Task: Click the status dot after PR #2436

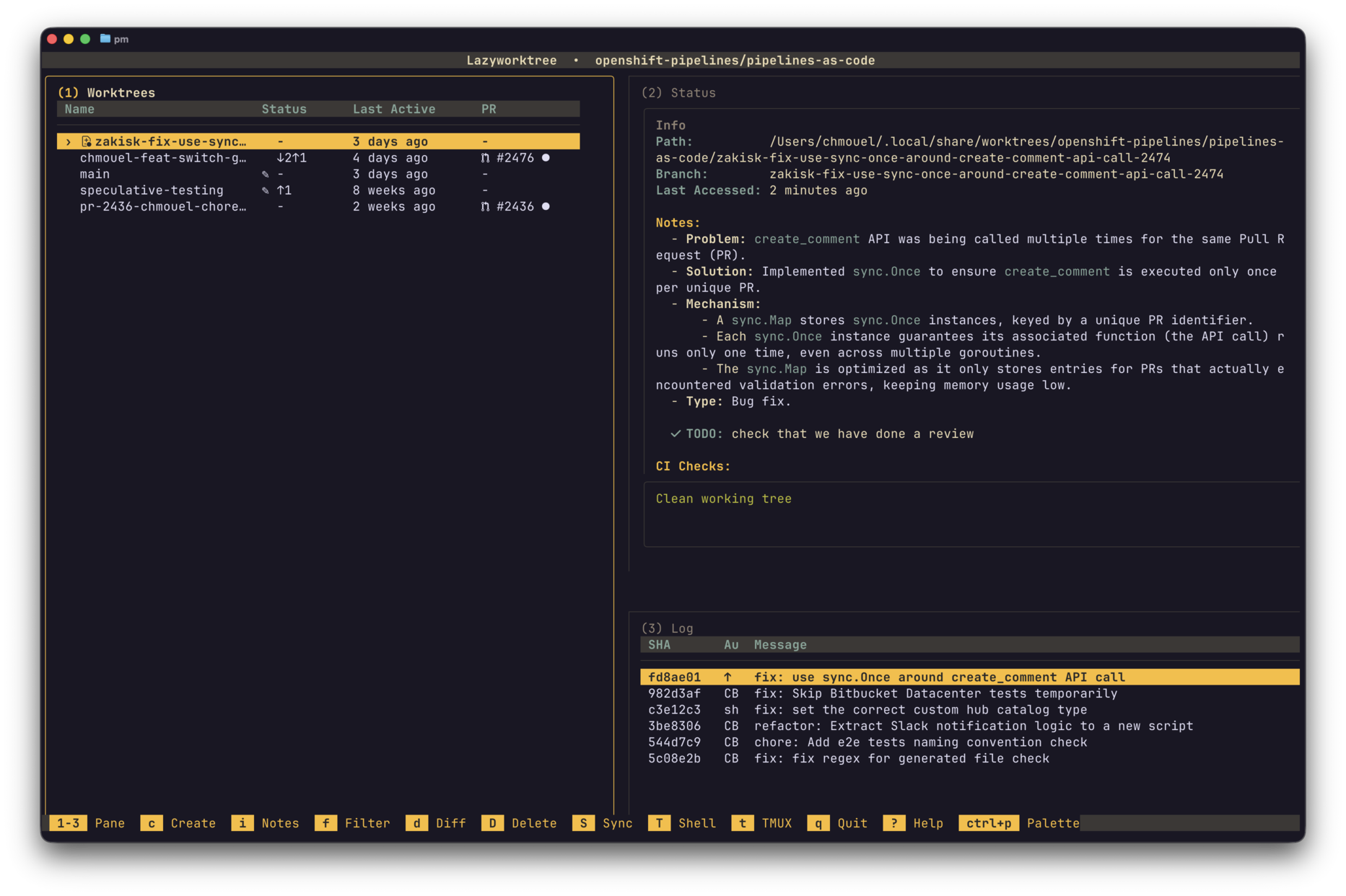Action: tap(546, 206)
